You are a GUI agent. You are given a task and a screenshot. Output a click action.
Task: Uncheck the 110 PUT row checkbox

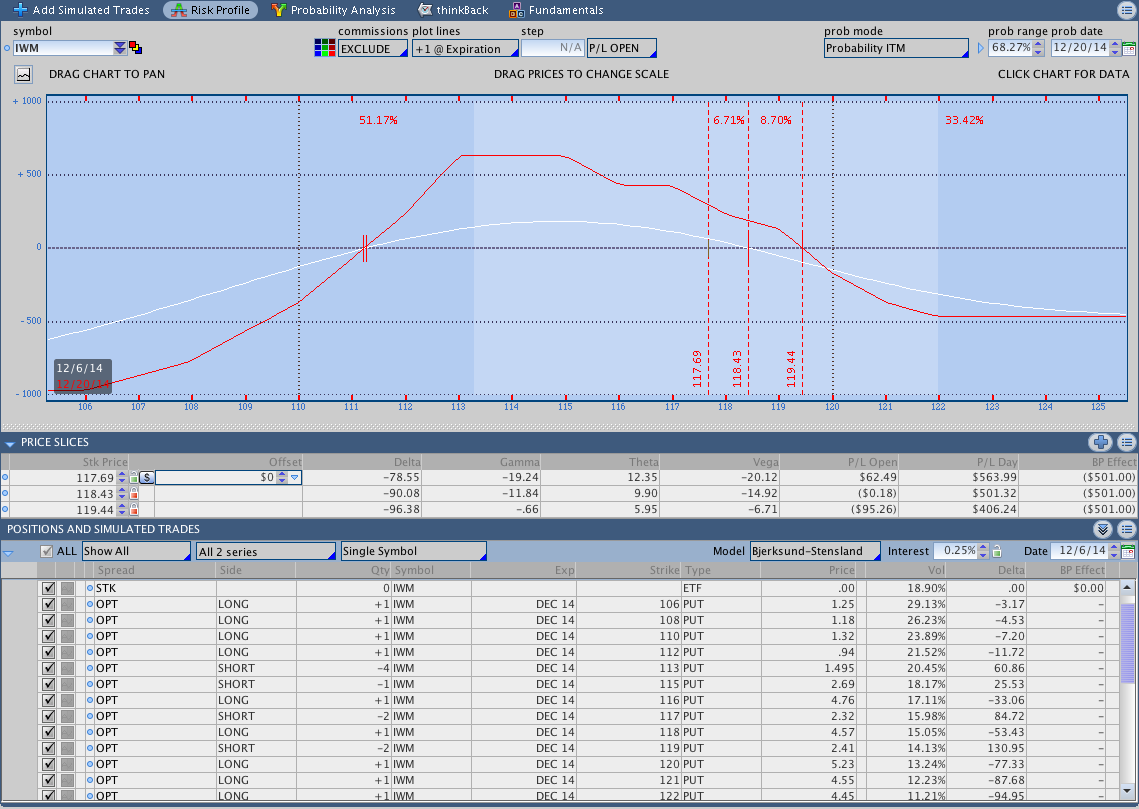click(x=49, y=635)
